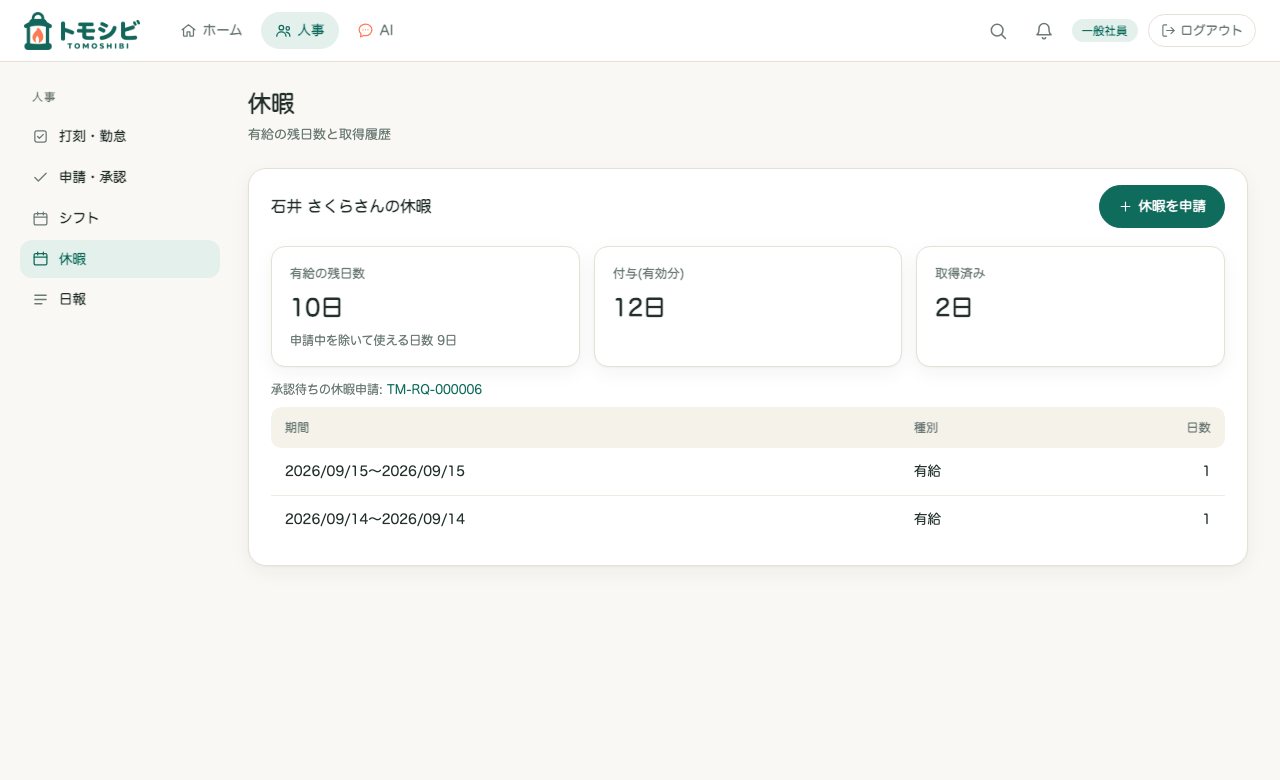This screenshot has width=1280, height=780.
Task: Click the 一般社員 role badge
Action: coord(1105,31)
